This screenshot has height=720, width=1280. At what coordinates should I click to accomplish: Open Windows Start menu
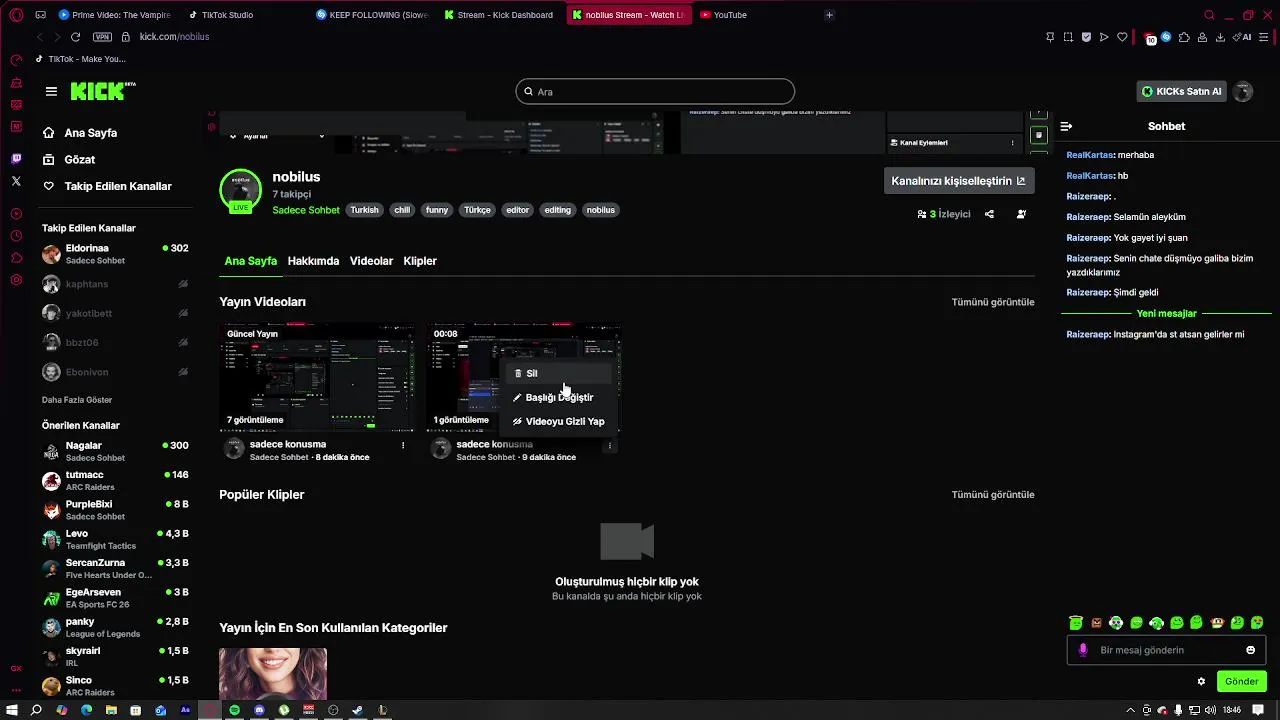(x=12, y=710)
